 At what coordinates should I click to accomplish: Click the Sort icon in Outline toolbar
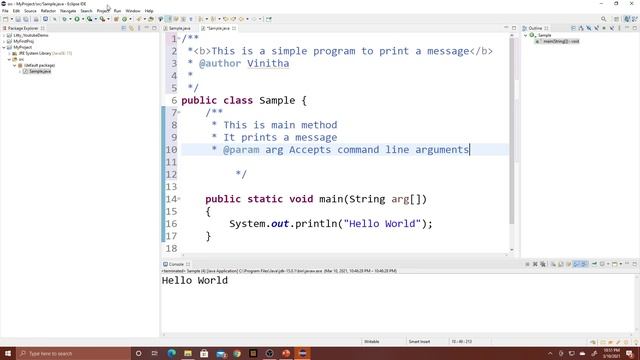click(581, 28)
